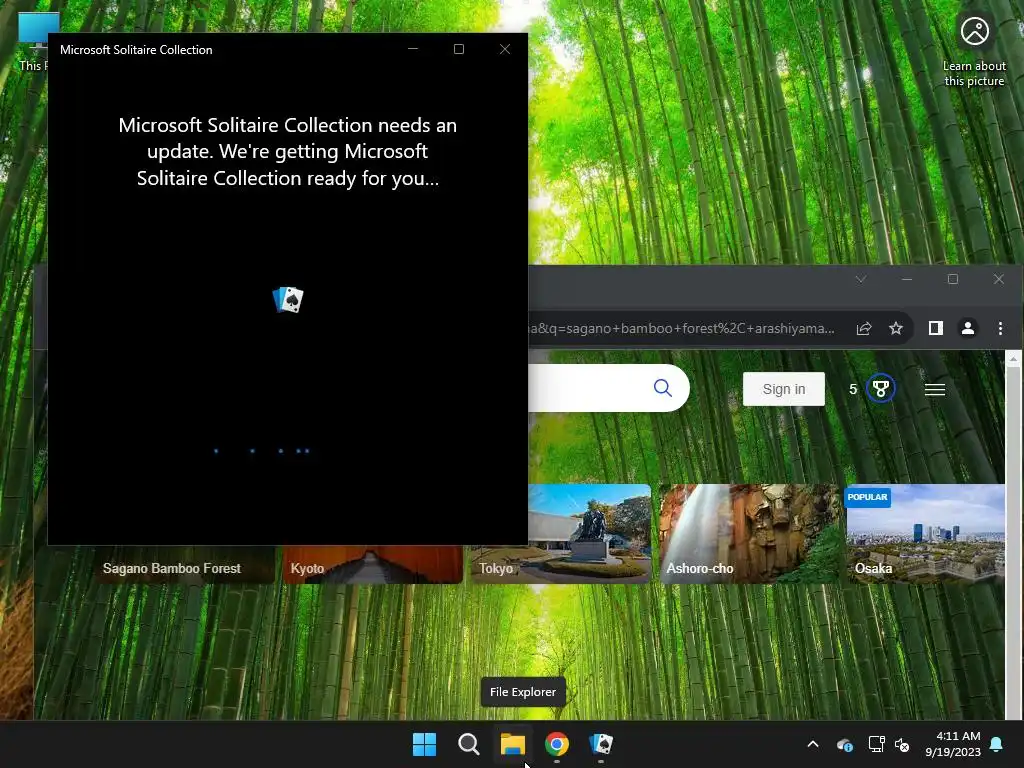1024x768 pixels.
Task: Close the Chrome window
Action: [999, 280]
